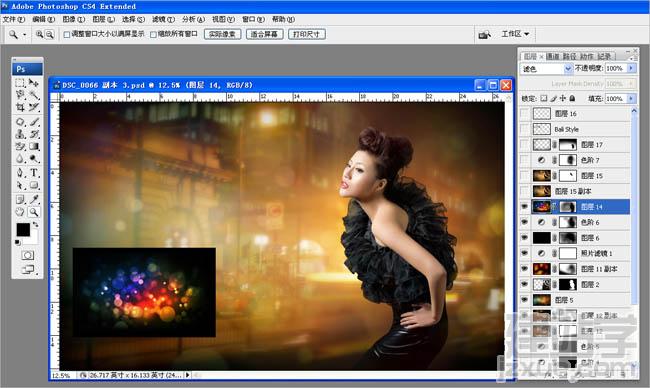
Task: Select the Clone Stamp tool
Action: click(x=20, y=134)
